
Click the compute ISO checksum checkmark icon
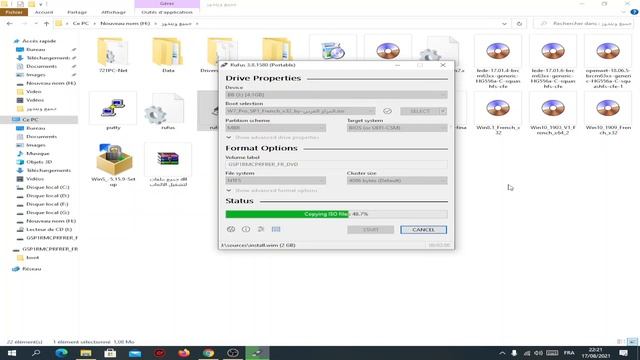tap(387, 111)
